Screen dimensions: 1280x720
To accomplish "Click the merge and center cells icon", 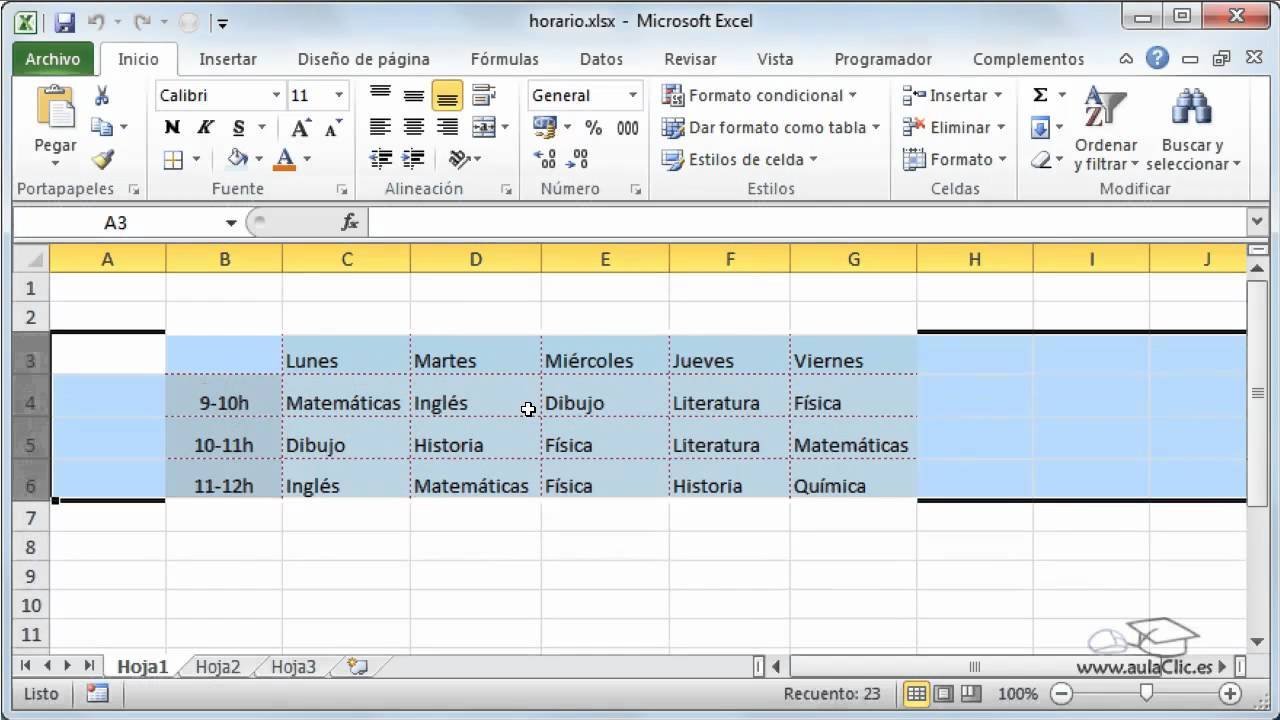I will (x=484, y=127).
